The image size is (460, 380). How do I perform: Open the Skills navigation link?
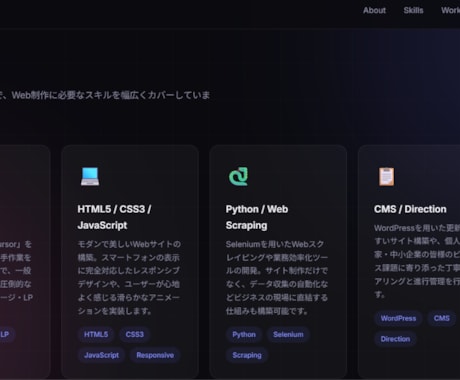click(x=413, y=10)
